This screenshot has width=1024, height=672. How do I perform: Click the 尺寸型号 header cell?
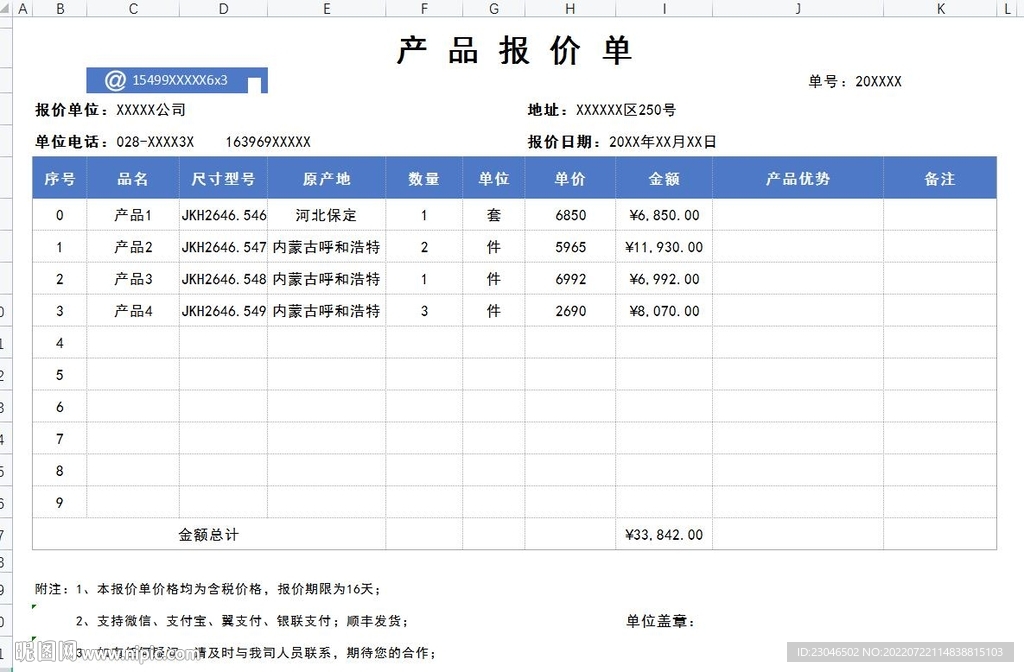coord(223,178)
